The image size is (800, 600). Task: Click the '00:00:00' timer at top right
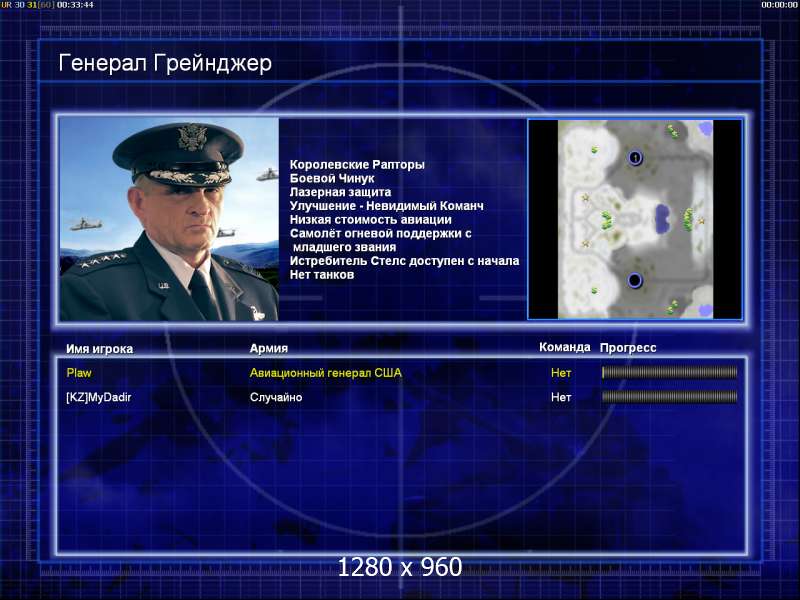[x=779, y=5]
